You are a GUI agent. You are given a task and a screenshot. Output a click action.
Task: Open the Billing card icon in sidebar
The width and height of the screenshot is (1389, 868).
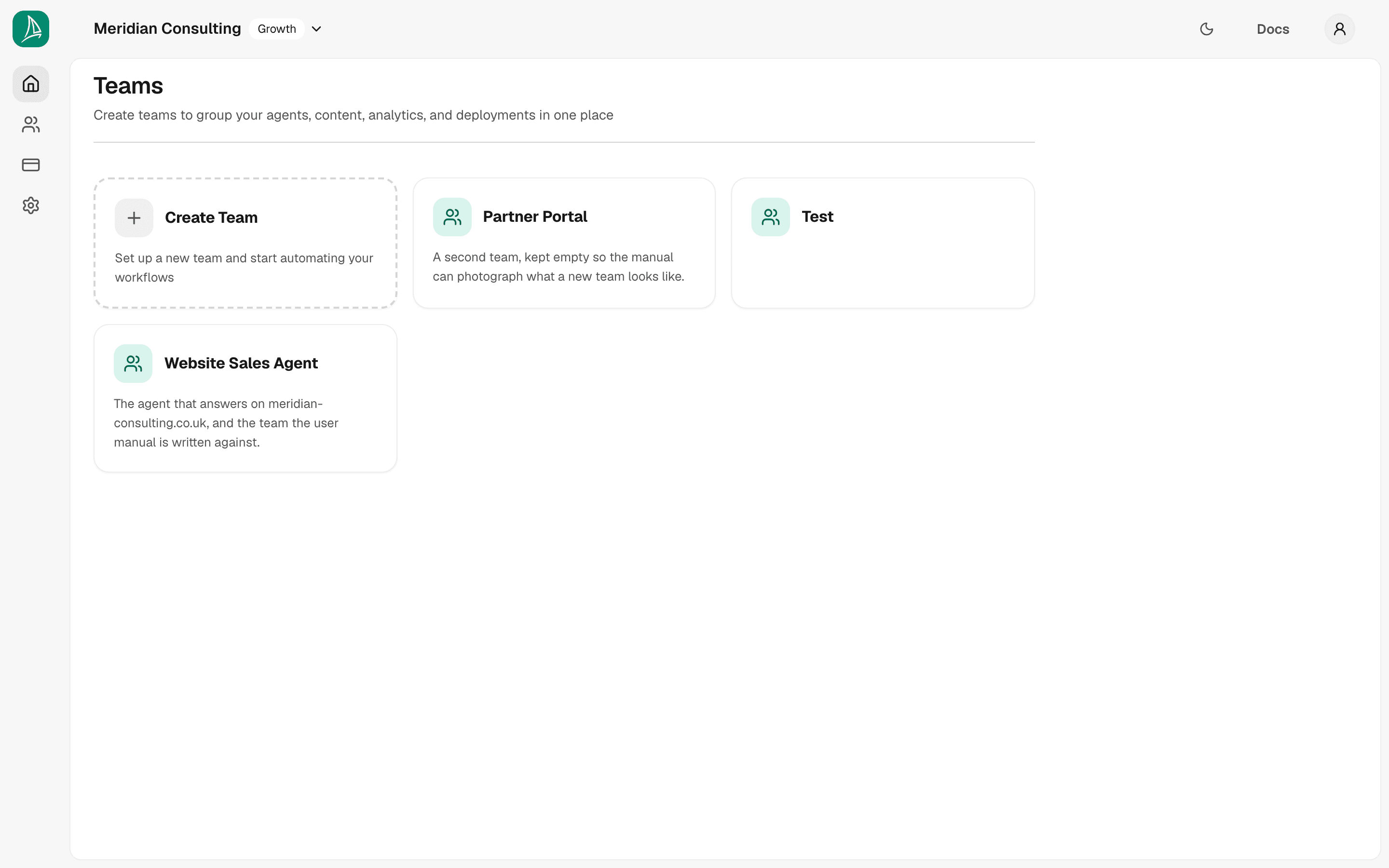click(x=31, y=165)
